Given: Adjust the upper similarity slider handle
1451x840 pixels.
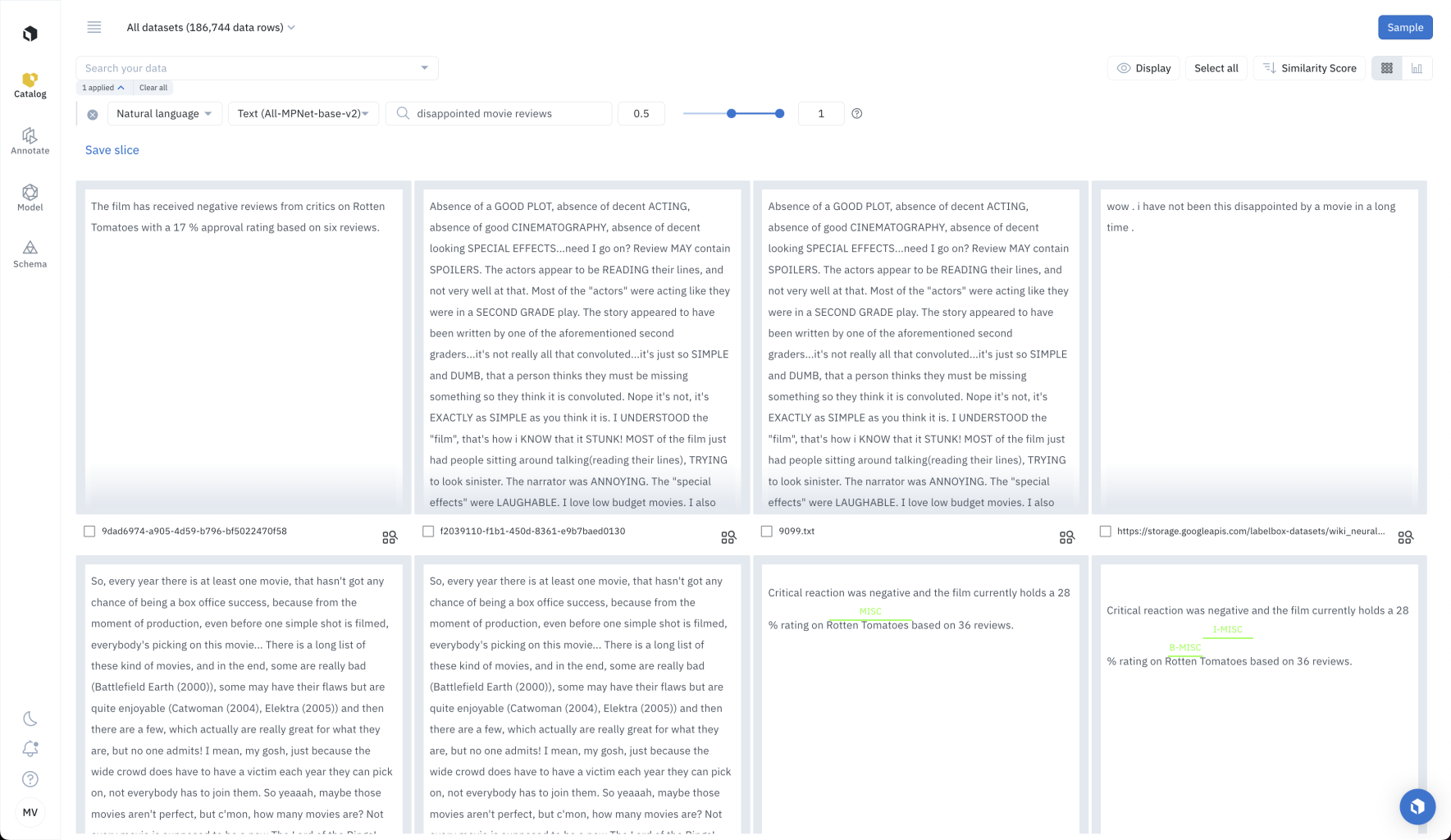Looking at the screenshot, I should tap(779, 113).
